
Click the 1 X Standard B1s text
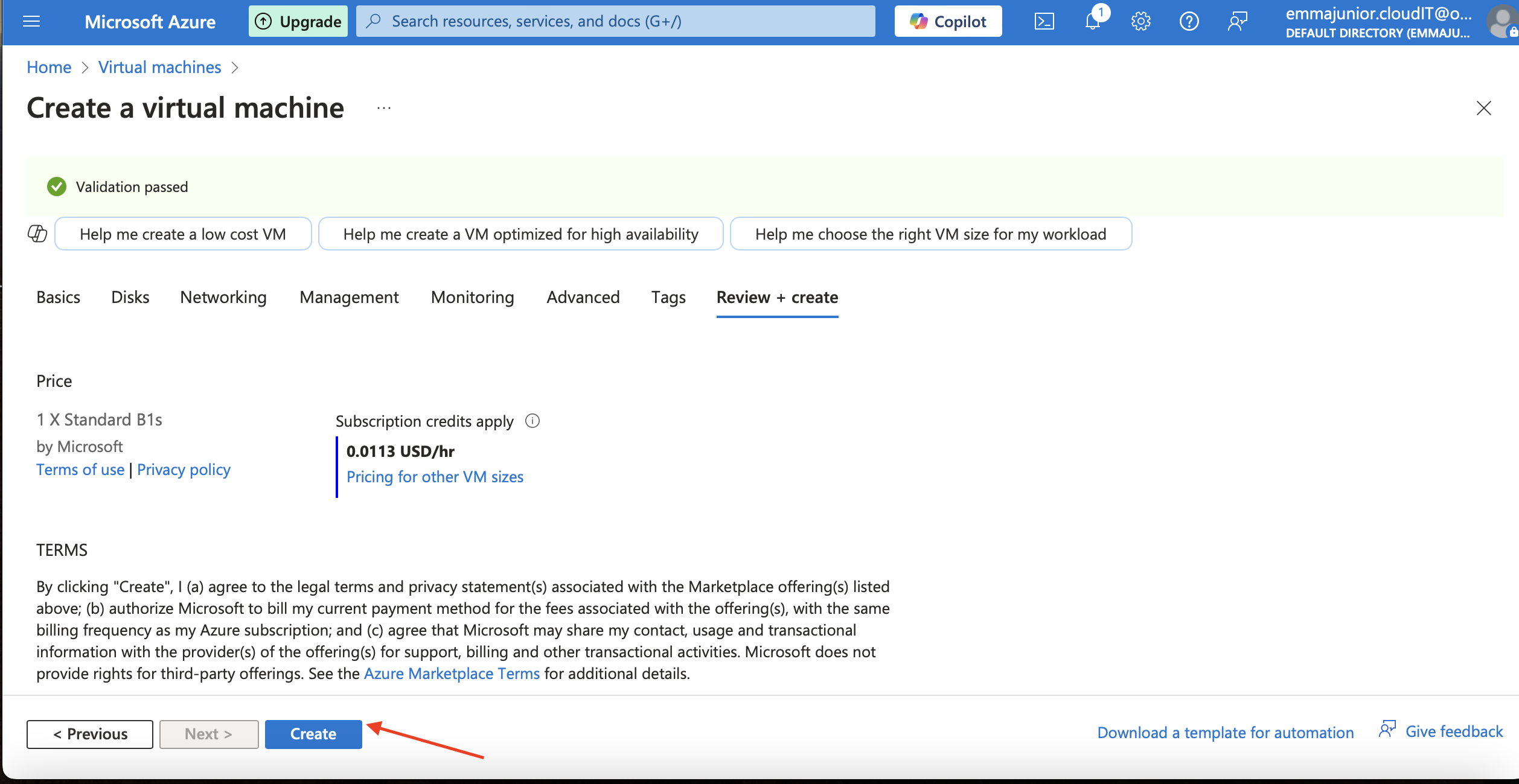99,419
